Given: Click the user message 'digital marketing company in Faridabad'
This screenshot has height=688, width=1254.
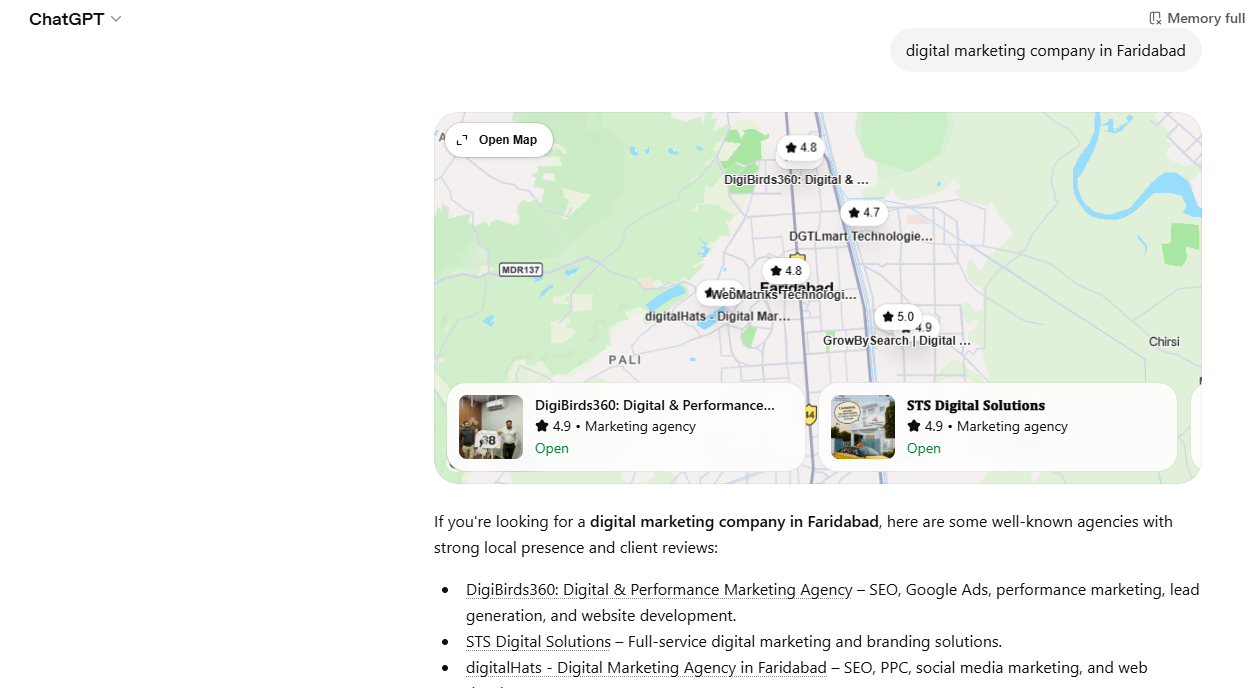Looking at the screenshot, I should point(1045,51).
